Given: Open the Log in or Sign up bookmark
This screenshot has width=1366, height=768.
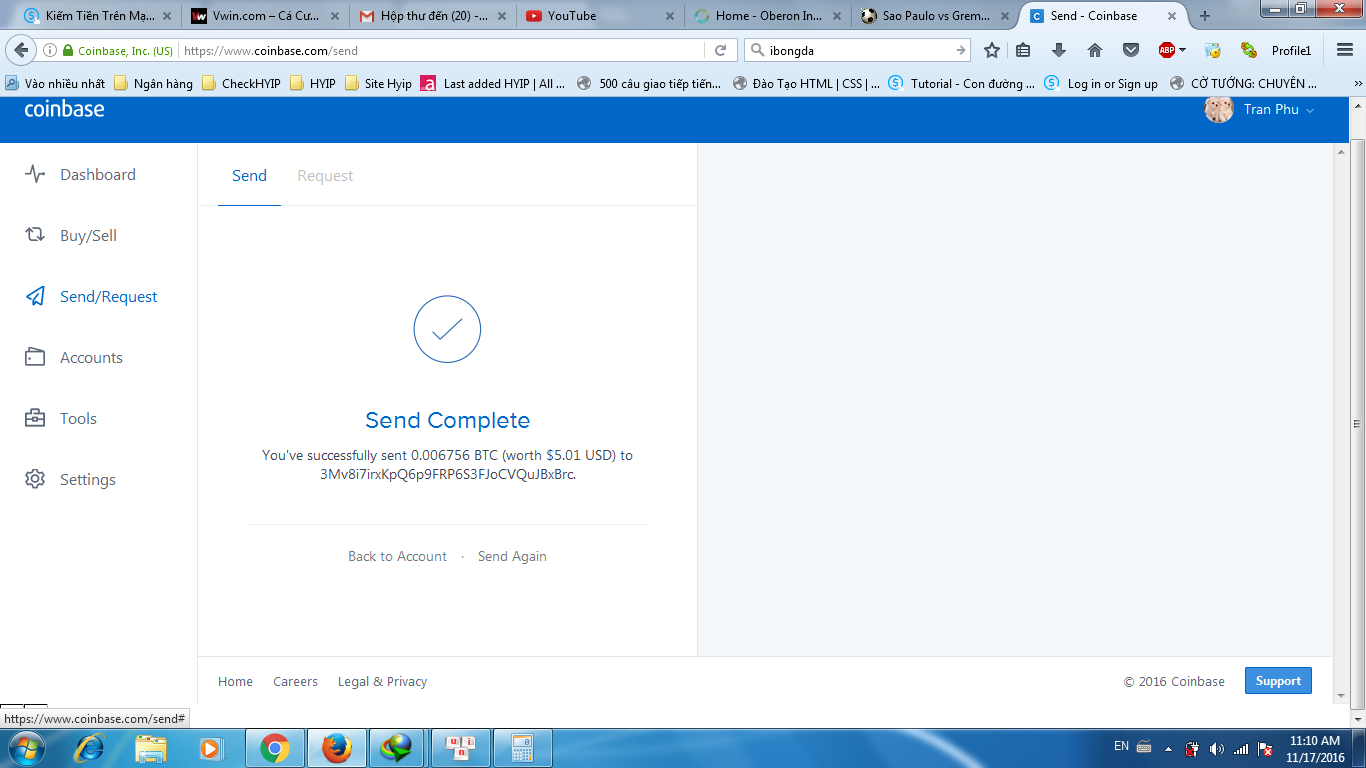Looking at the screenshot, I should pyautogui.click(x=1101, y=84).
